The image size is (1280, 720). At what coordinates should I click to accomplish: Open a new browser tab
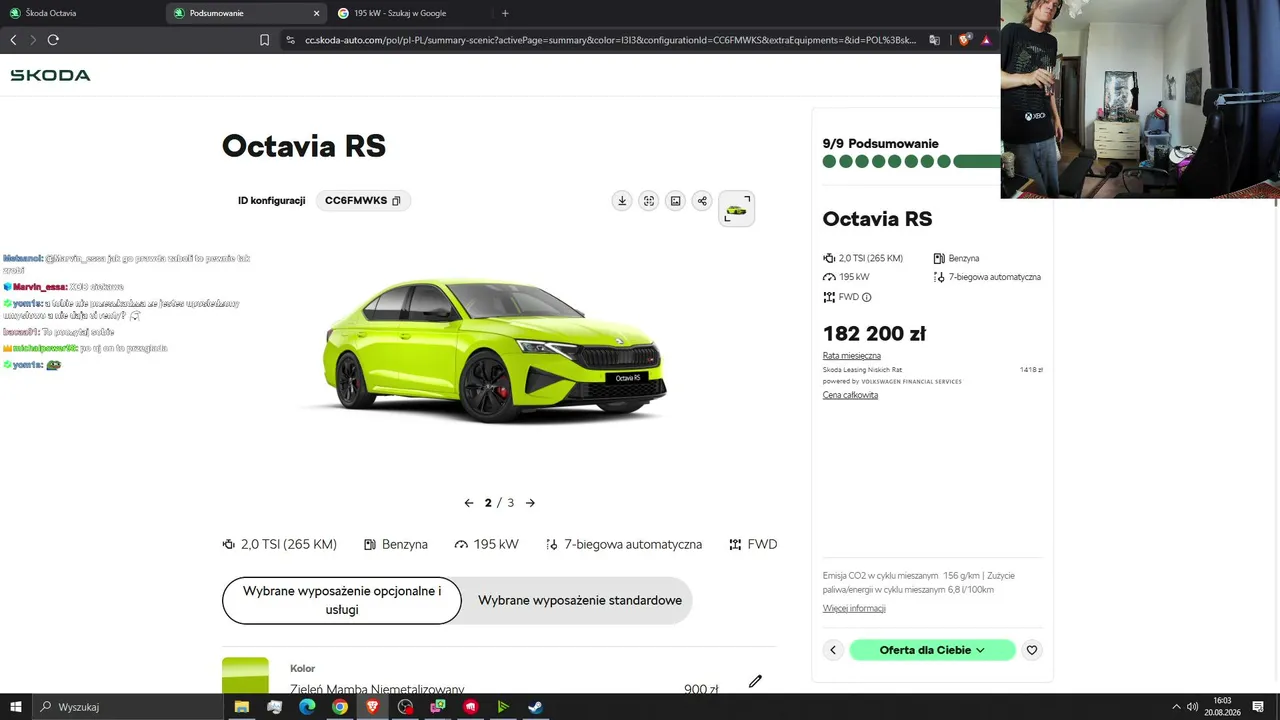pyautogui.click(x=505, y=13)
